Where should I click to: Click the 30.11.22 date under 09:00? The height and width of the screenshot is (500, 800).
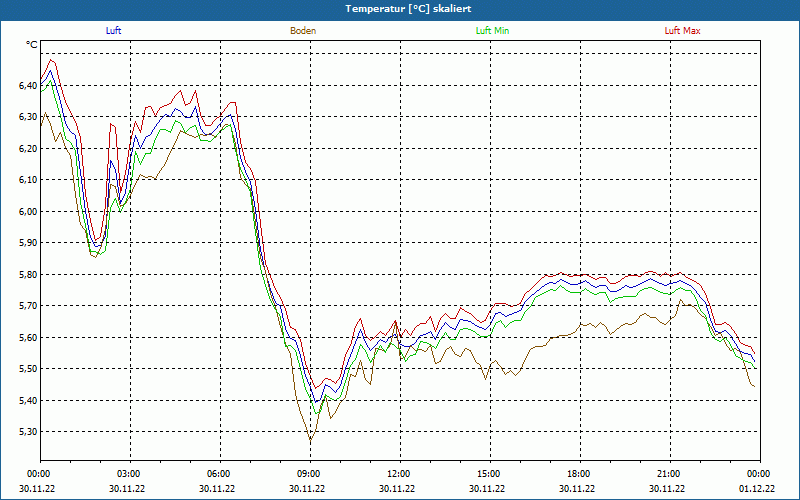307,489
